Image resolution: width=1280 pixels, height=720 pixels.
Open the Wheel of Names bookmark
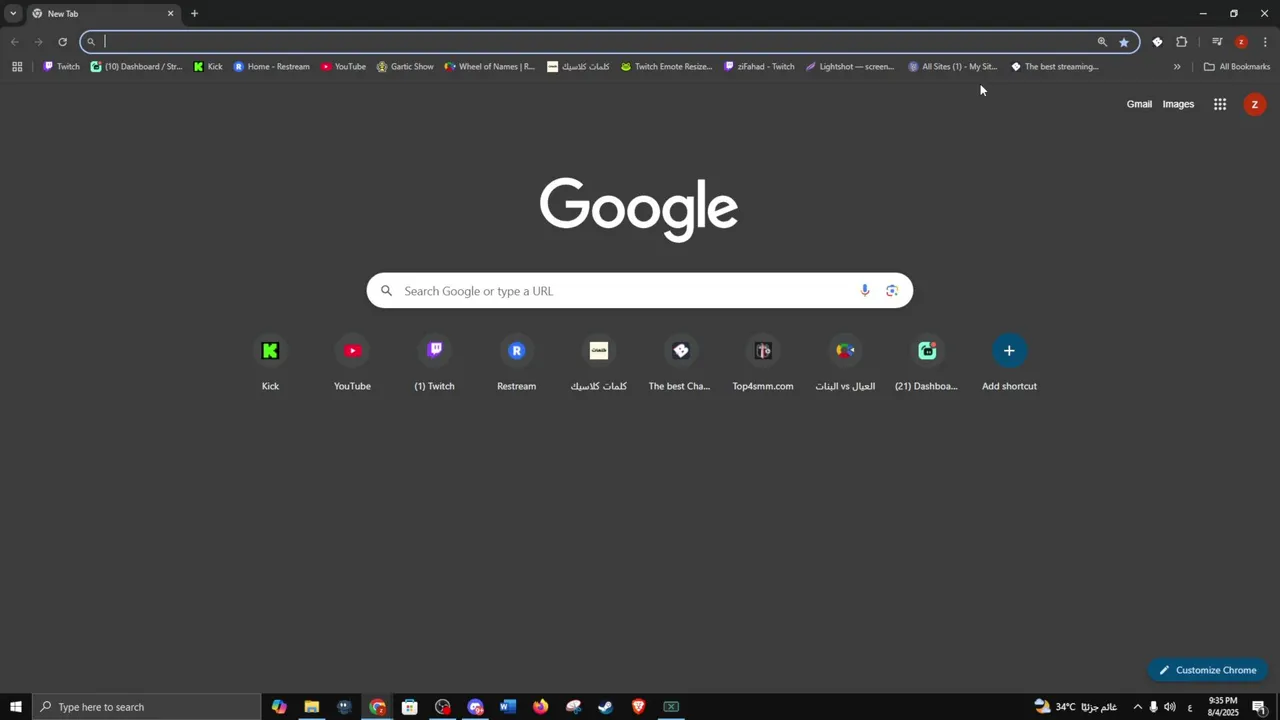[x=490, y=67]
